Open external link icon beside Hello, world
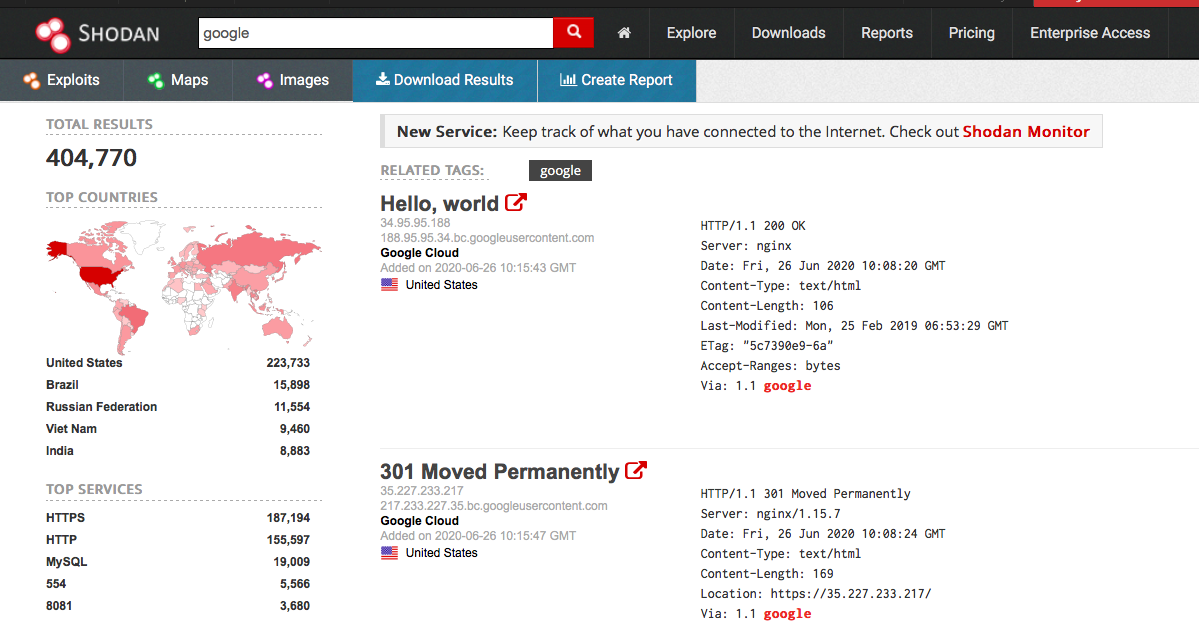 coord(516,203)
